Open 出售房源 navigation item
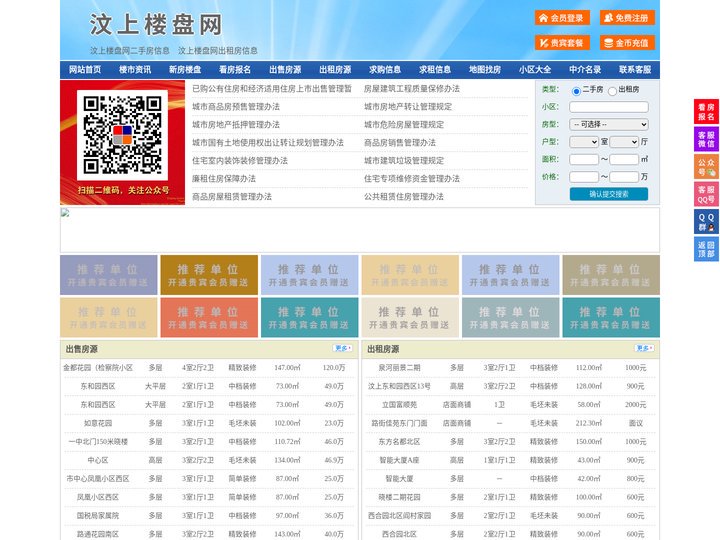The height and width of the screenshot is (540, 720). click(x=285, y=70)
